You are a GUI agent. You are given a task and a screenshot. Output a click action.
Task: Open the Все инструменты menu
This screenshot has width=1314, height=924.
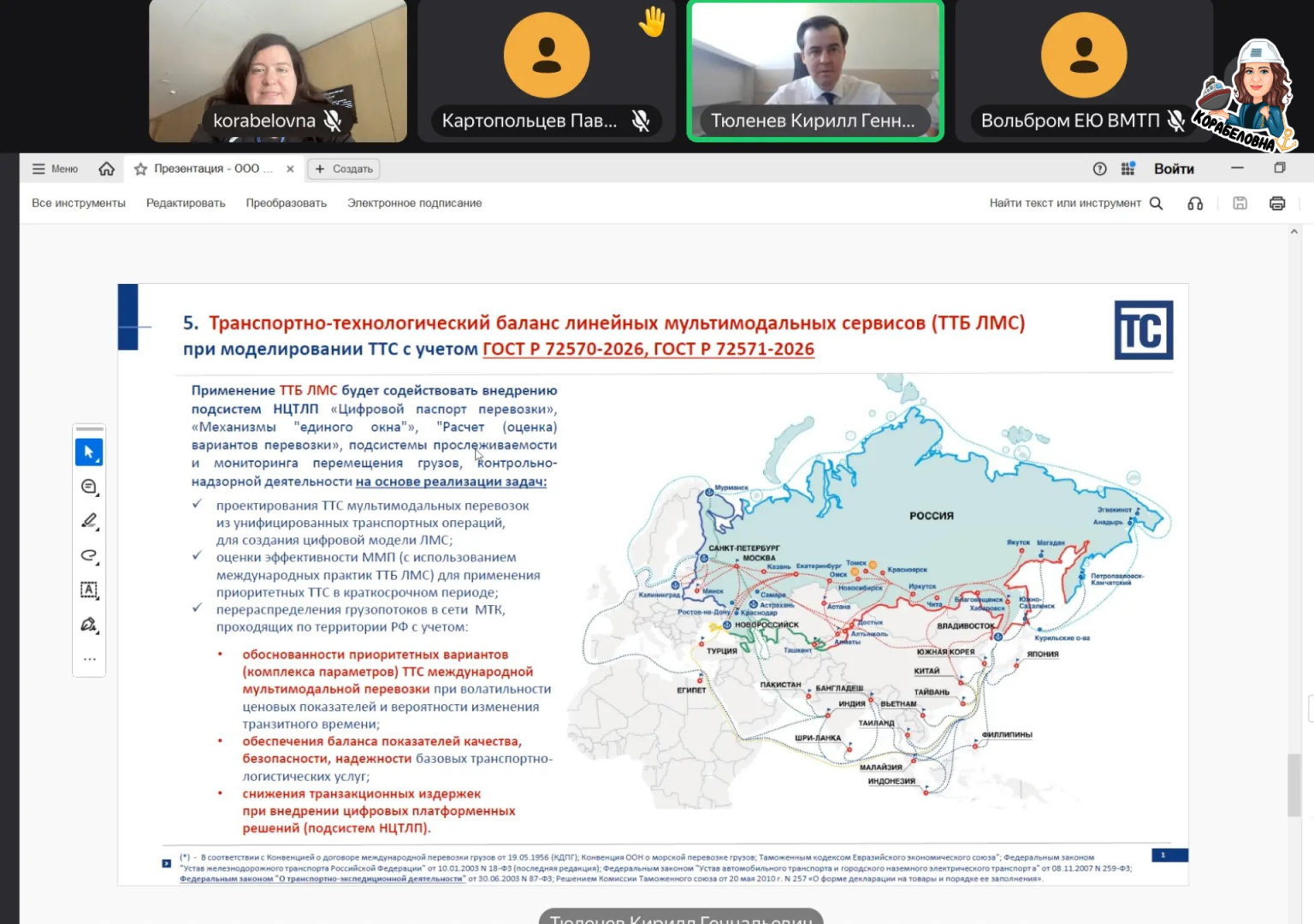tap(79, 203)
